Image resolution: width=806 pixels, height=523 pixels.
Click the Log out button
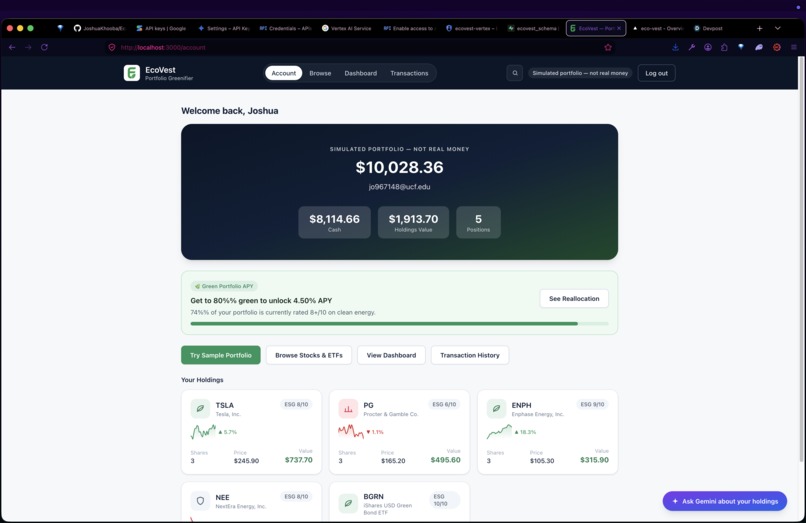(x=656, y=73)
